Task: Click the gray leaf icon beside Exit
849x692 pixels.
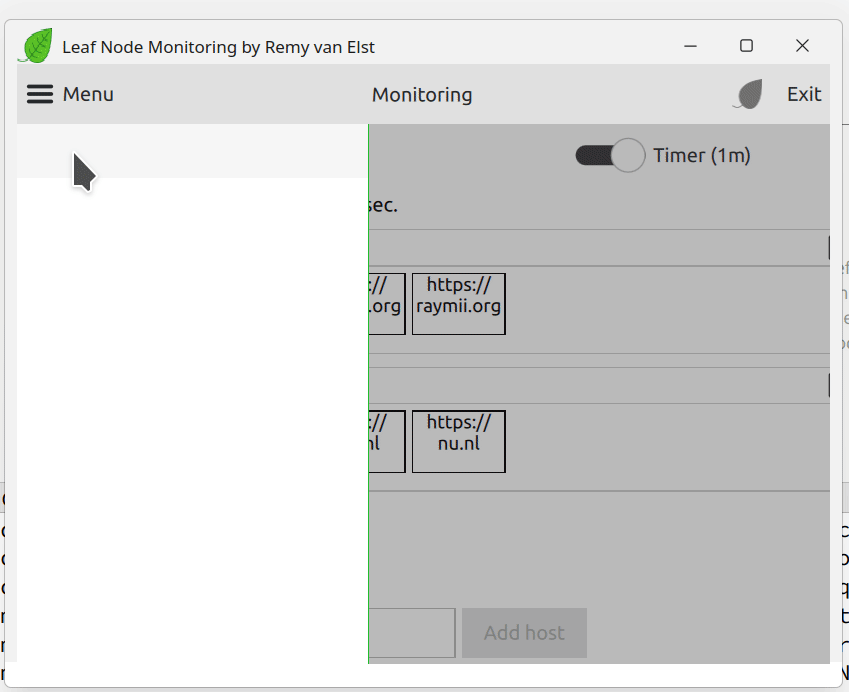Action: [x=748, y=94]
